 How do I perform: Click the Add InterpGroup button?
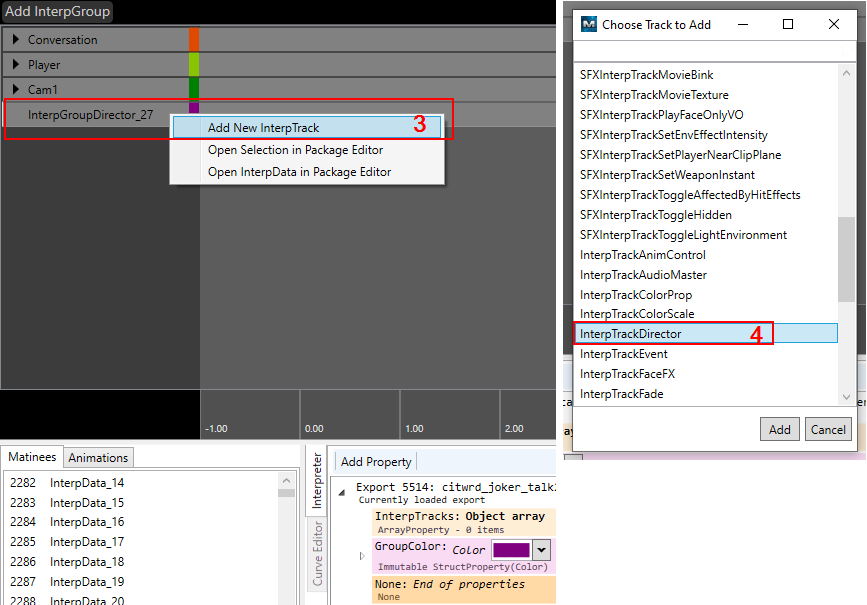58,11
